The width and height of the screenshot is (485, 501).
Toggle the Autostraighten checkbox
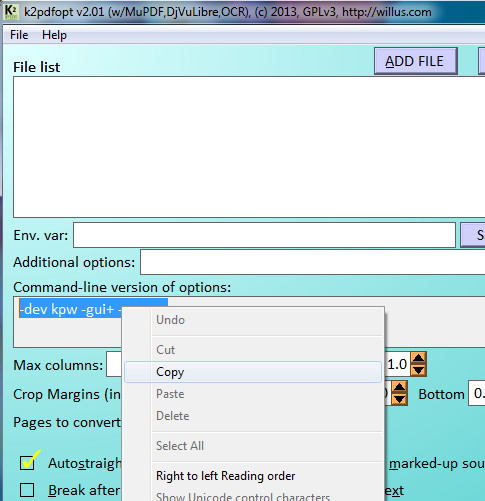coord(27,463)
